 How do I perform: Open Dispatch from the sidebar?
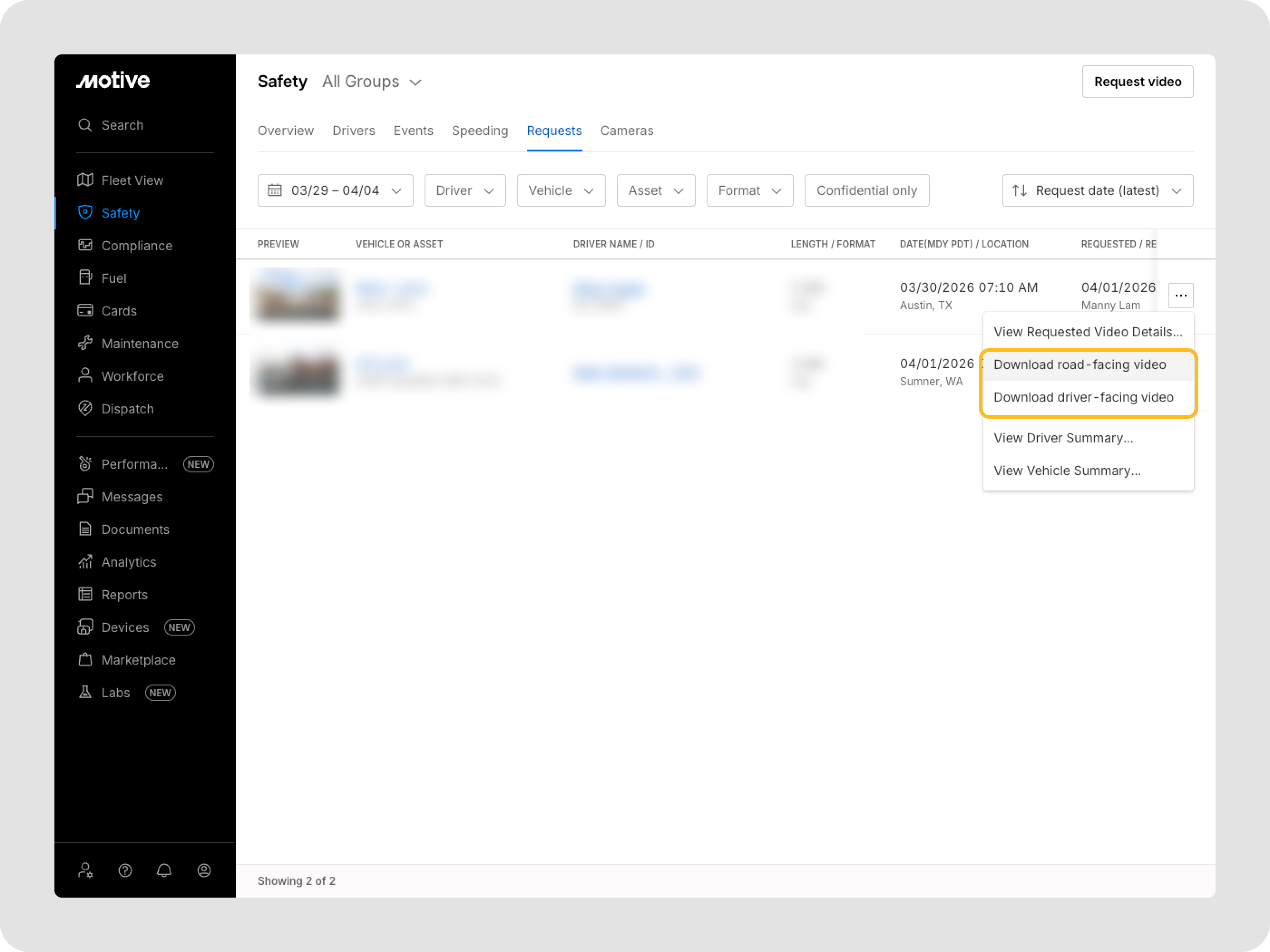[x=127, y=409]
